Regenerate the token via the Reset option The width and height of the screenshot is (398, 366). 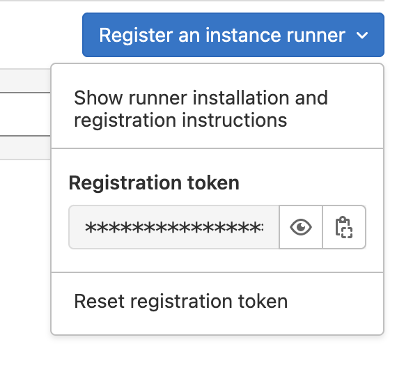217,301
